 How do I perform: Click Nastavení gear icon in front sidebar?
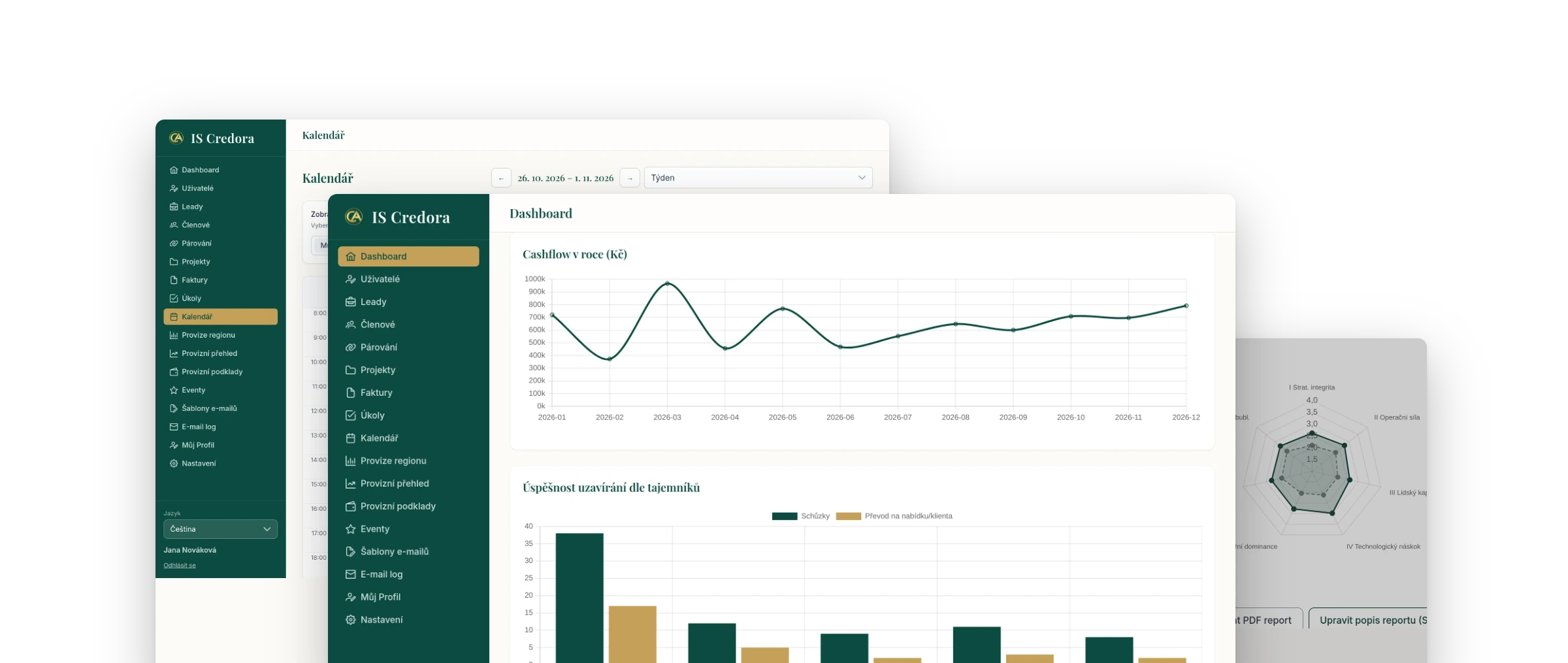(350, 620)
